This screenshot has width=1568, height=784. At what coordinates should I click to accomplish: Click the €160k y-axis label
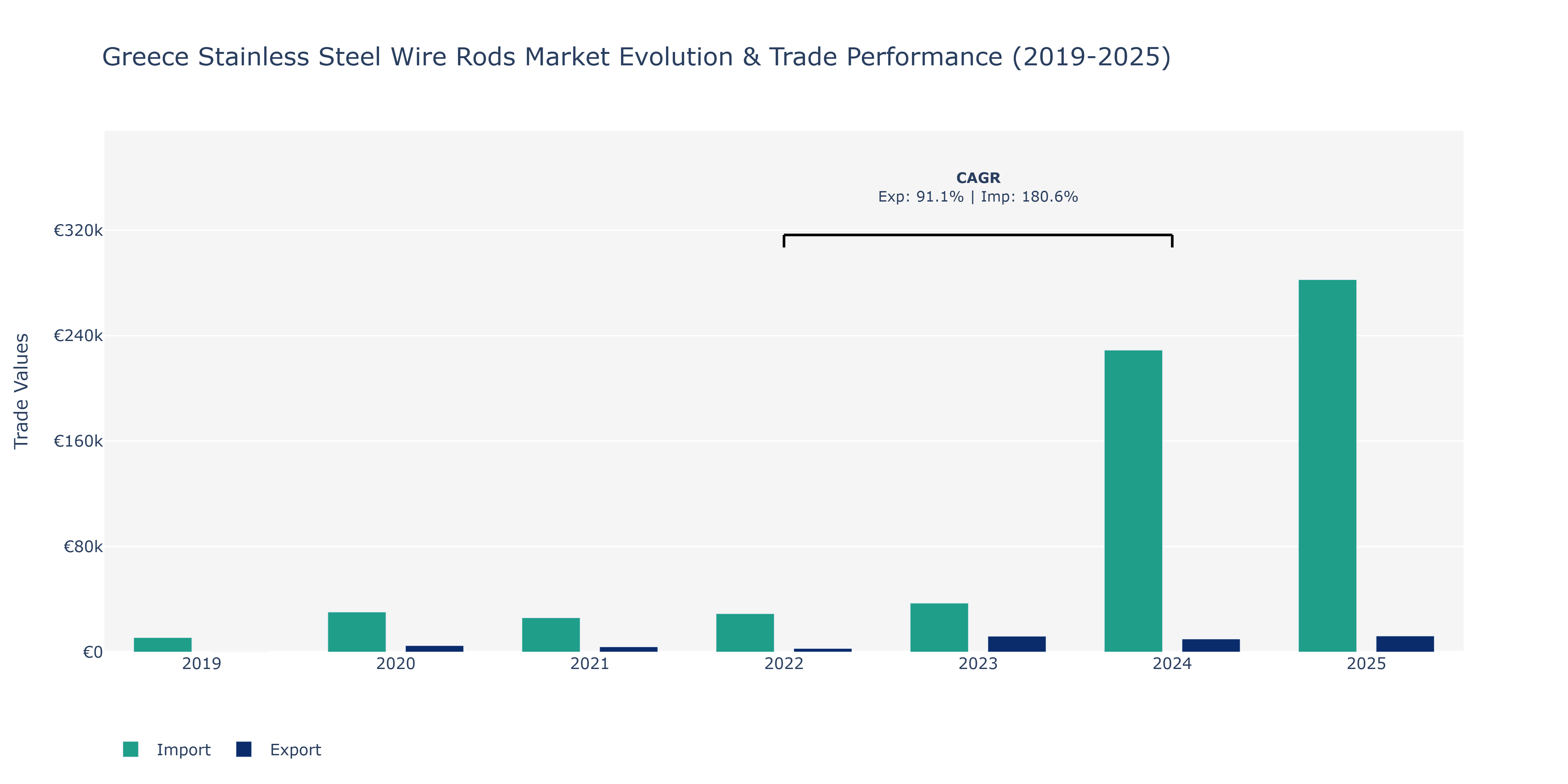pyautogui.click(x=78, y=441)
